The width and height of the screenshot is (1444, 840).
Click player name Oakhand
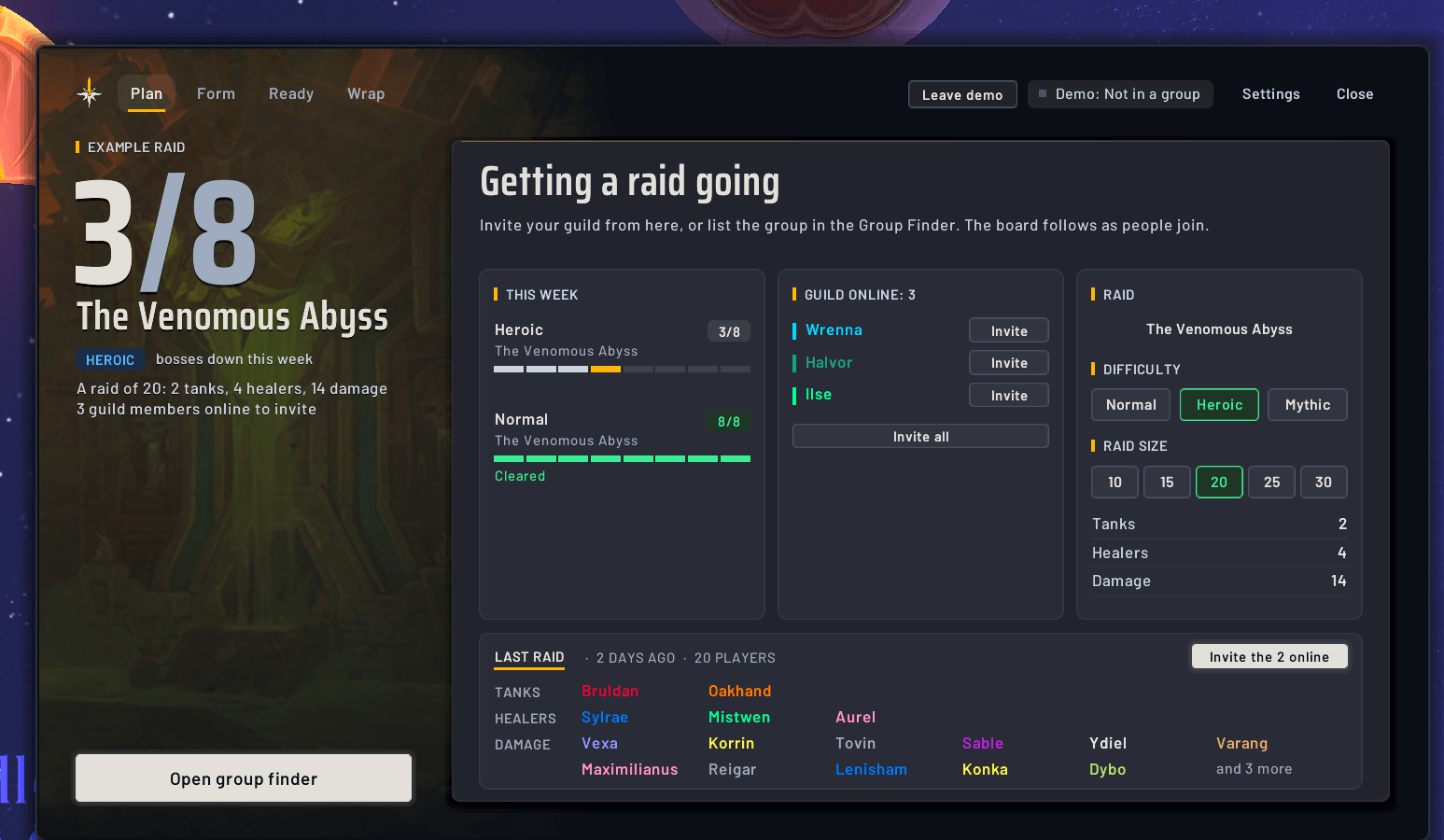(x=739, y=691)
